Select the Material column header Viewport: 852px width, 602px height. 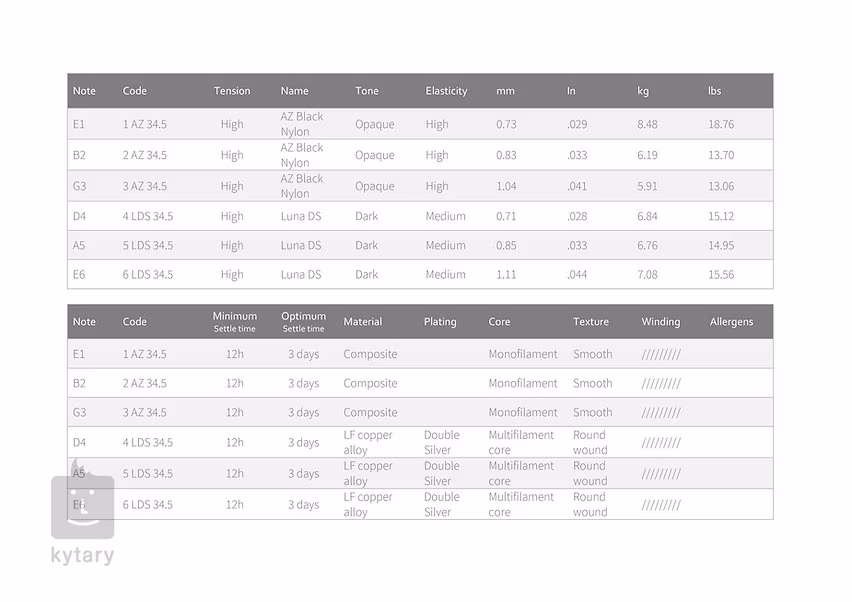(363, 322)
